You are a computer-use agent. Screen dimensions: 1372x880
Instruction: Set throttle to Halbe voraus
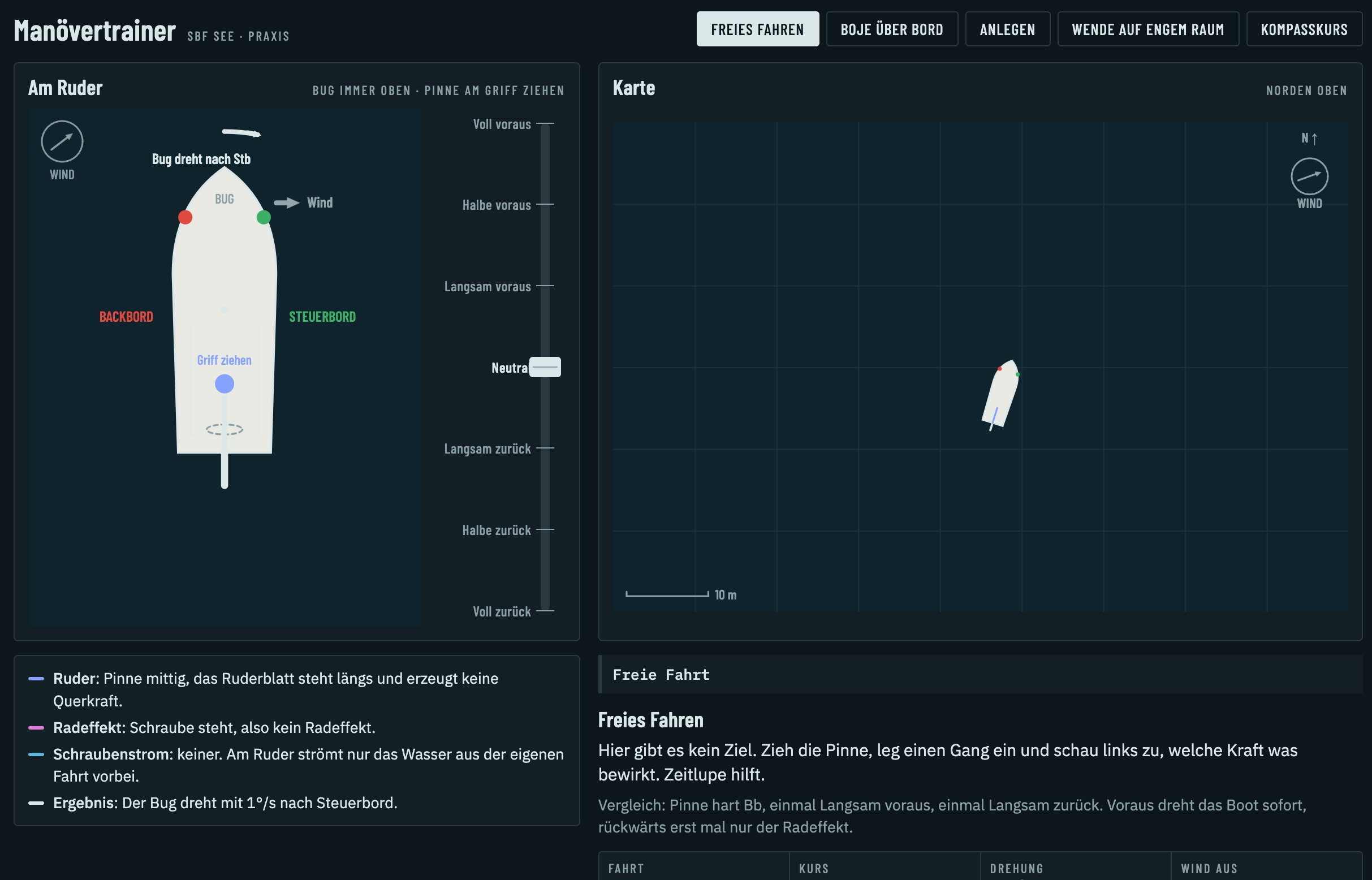click(497, 205)
